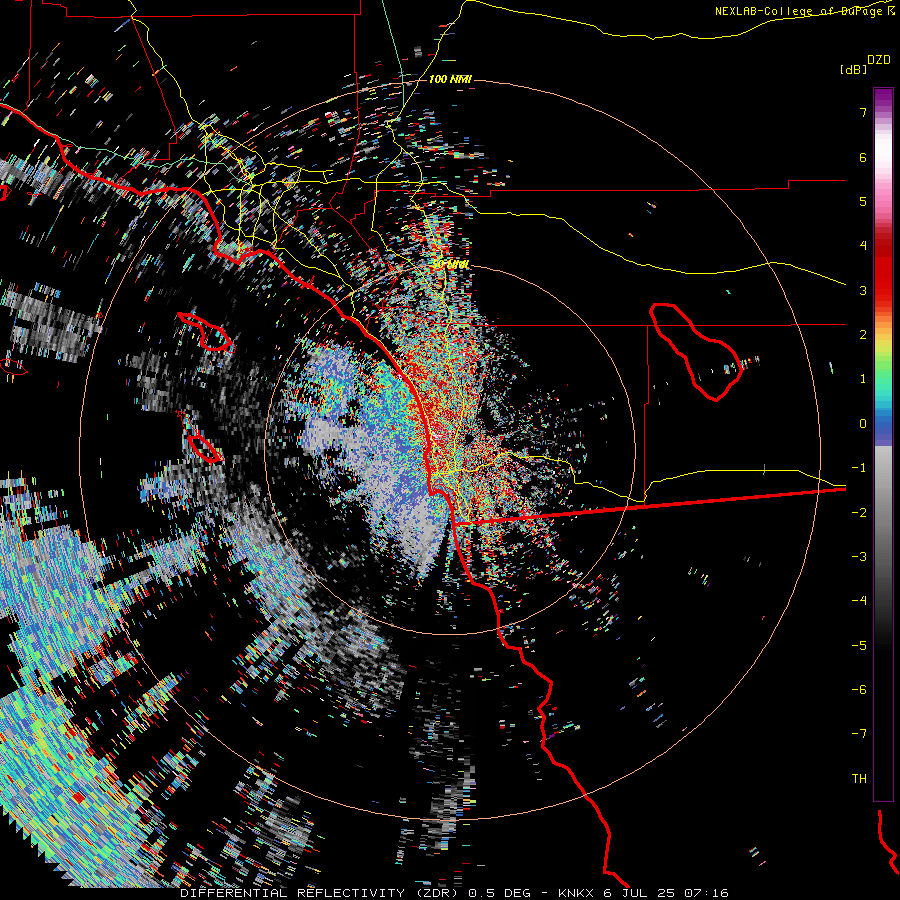Click the scale value 2
Viewport: 900px width, 900px height.
point(863,335)
